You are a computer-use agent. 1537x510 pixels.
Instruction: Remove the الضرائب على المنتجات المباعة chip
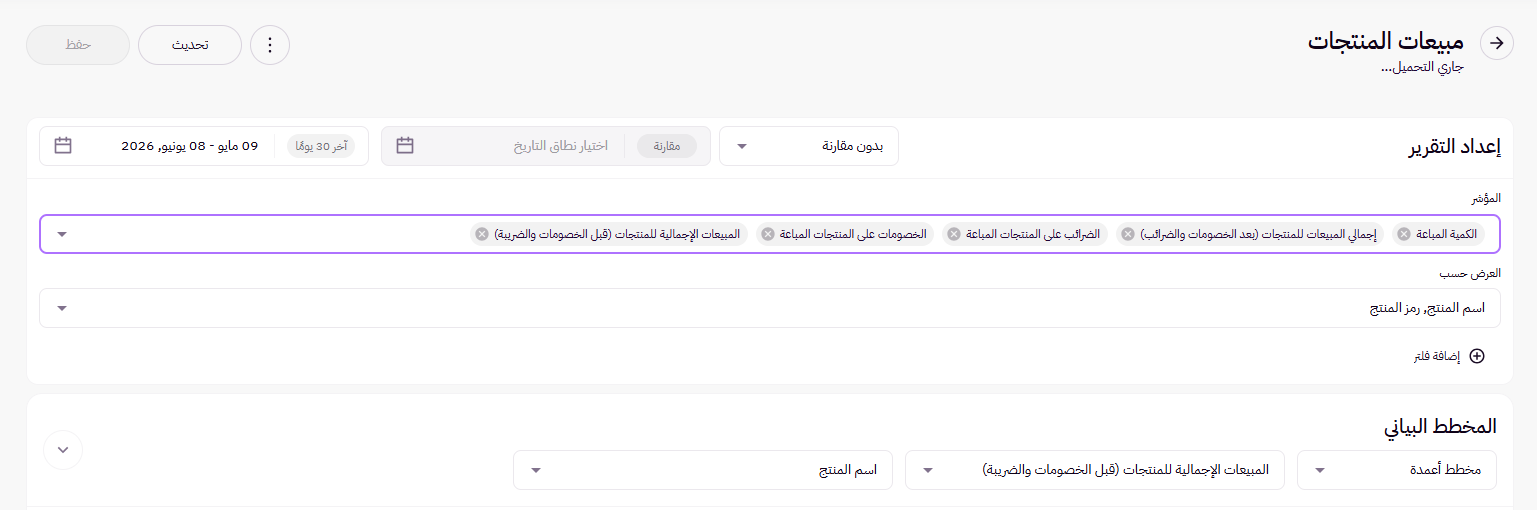pos(954,234)
